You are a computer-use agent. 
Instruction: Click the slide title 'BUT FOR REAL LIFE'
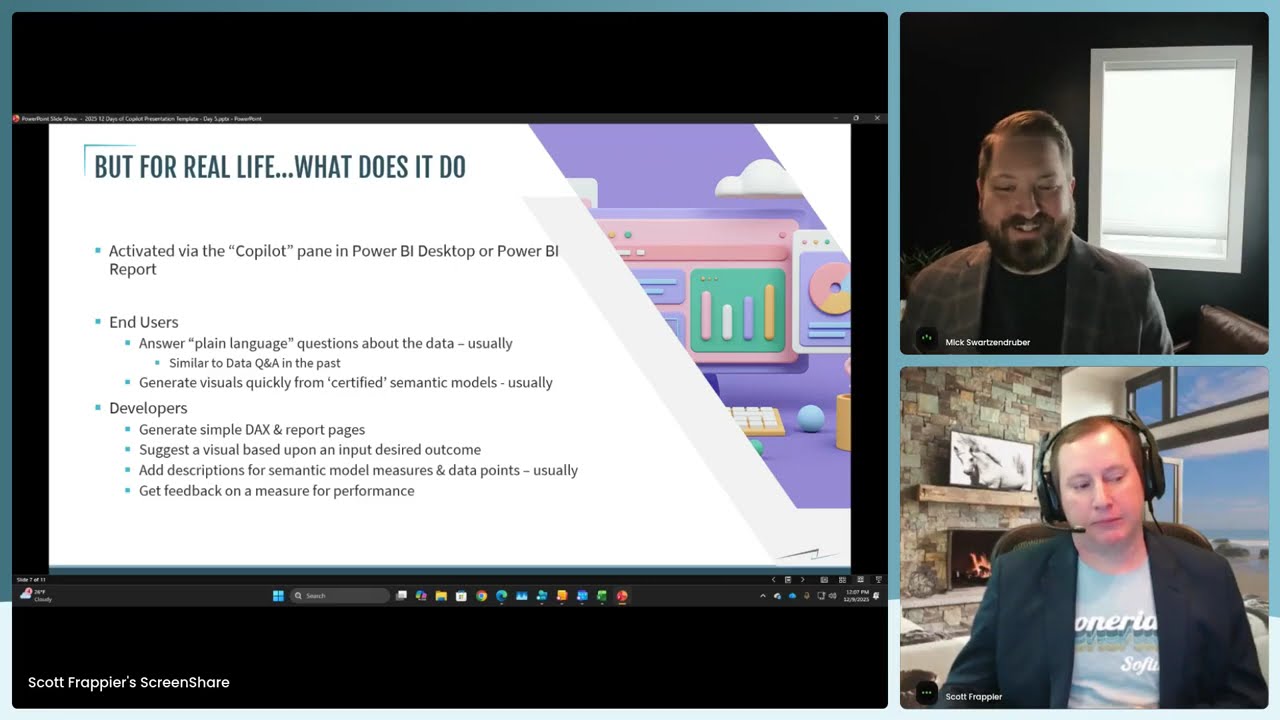coord(280,167)
